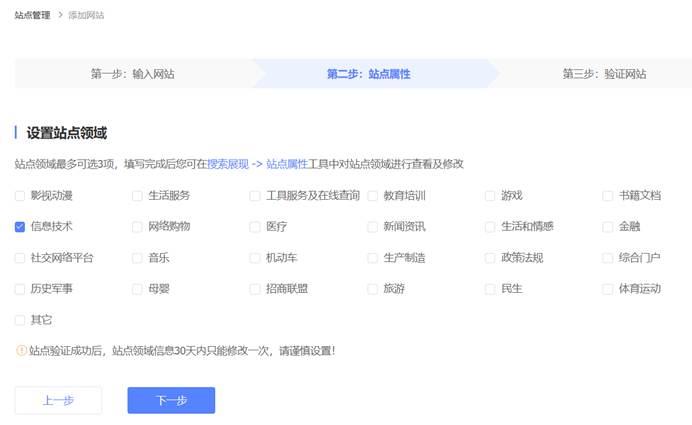Enable the 教育培训 category checkbox

point(373,196)
